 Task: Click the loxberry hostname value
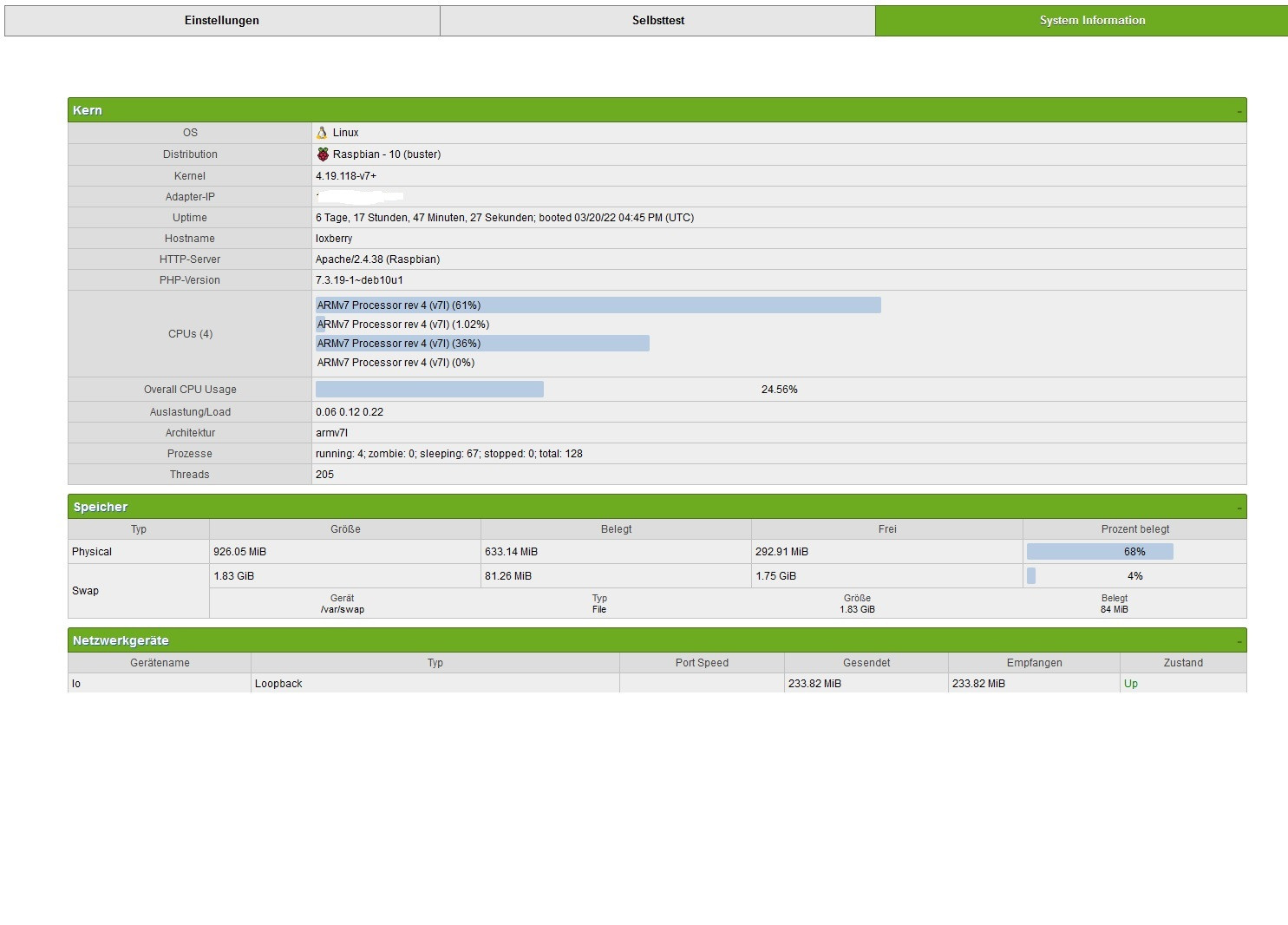click(334, 239)
